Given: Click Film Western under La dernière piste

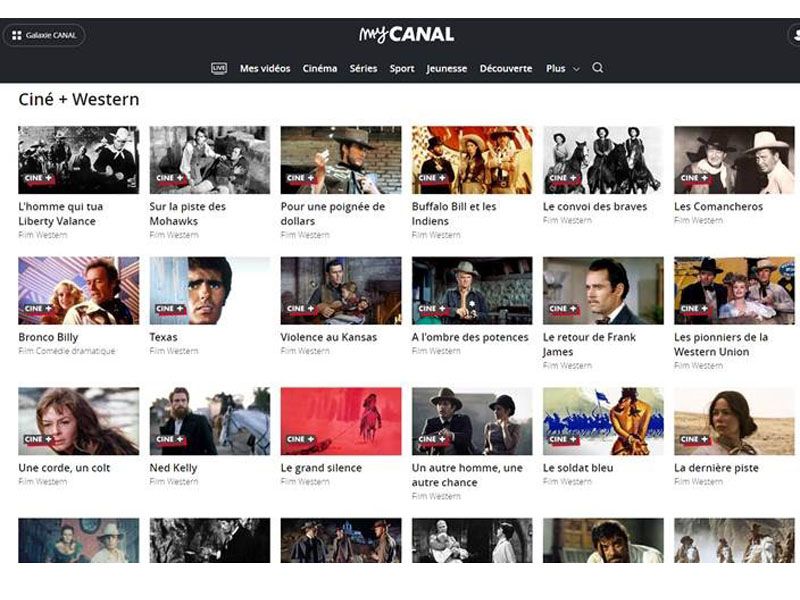Looking at the screenshot, I should click(x=698, y=482).
